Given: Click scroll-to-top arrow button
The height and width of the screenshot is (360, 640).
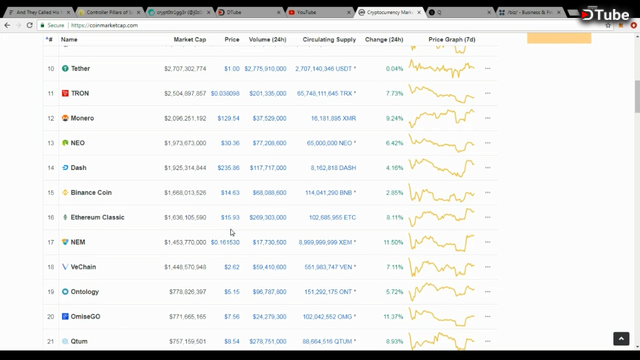Looking at the screenshot, I should point(621,339).
